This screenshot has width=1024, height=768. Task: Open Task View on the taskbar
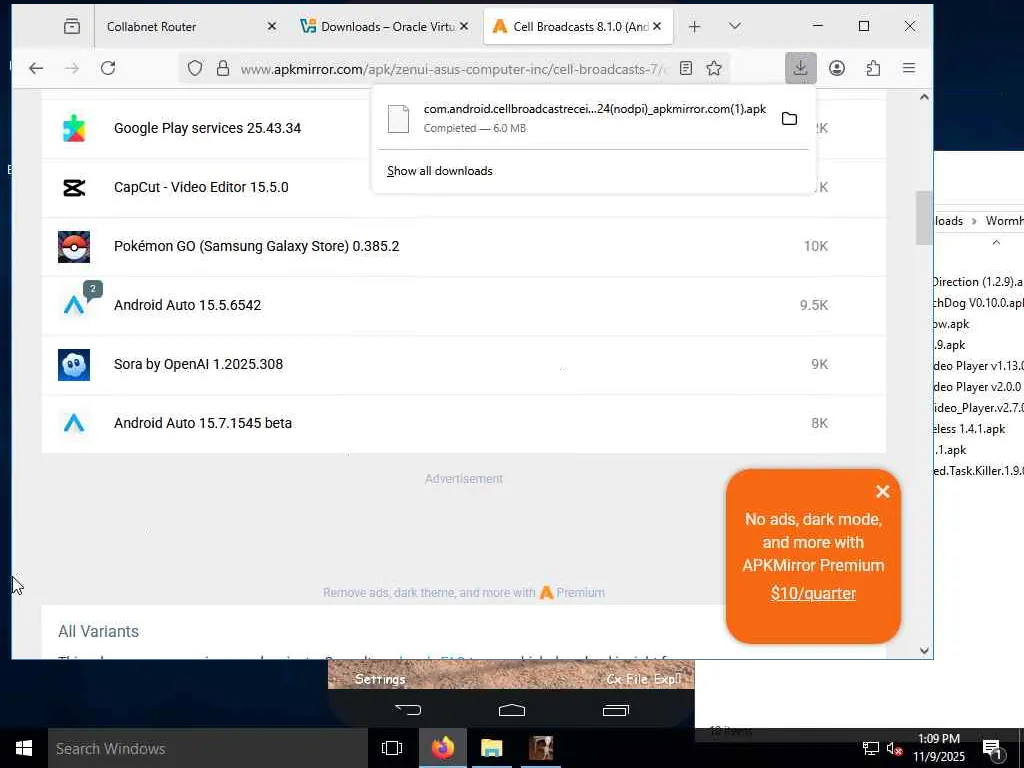(x=392, y=748)
